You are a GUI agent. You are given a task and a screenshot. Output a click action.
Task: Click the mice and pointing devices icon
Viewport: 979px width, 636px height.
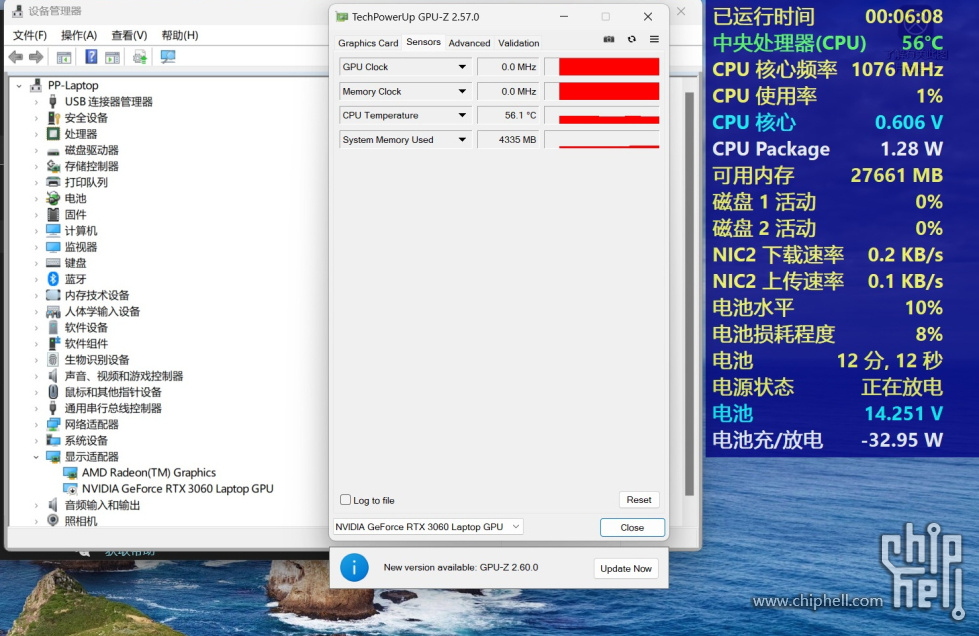click(53, 392)
